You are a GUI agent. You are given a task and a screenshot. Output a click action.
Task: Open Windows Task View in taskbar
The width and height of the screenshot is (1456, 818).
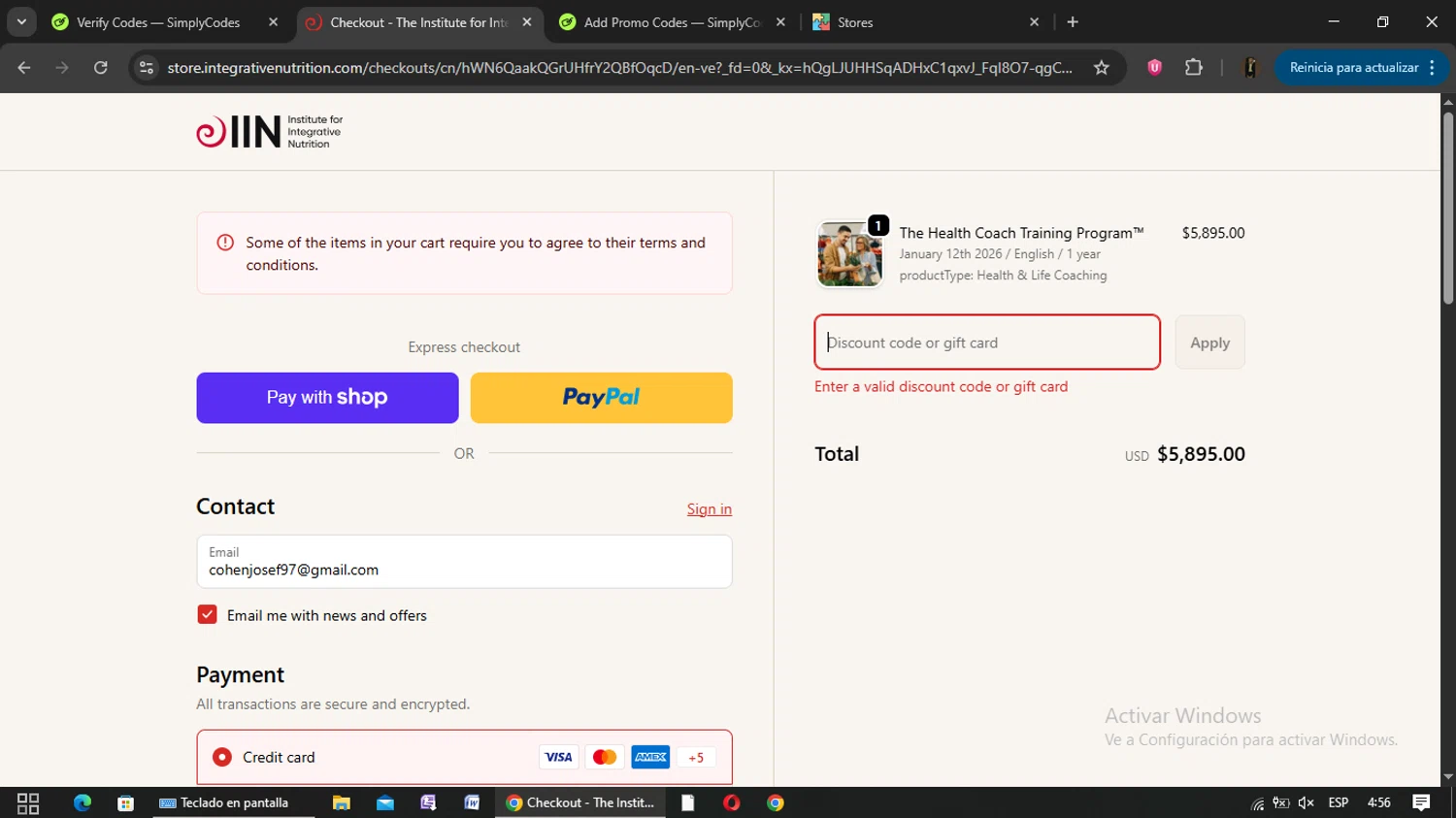point(28,802)
